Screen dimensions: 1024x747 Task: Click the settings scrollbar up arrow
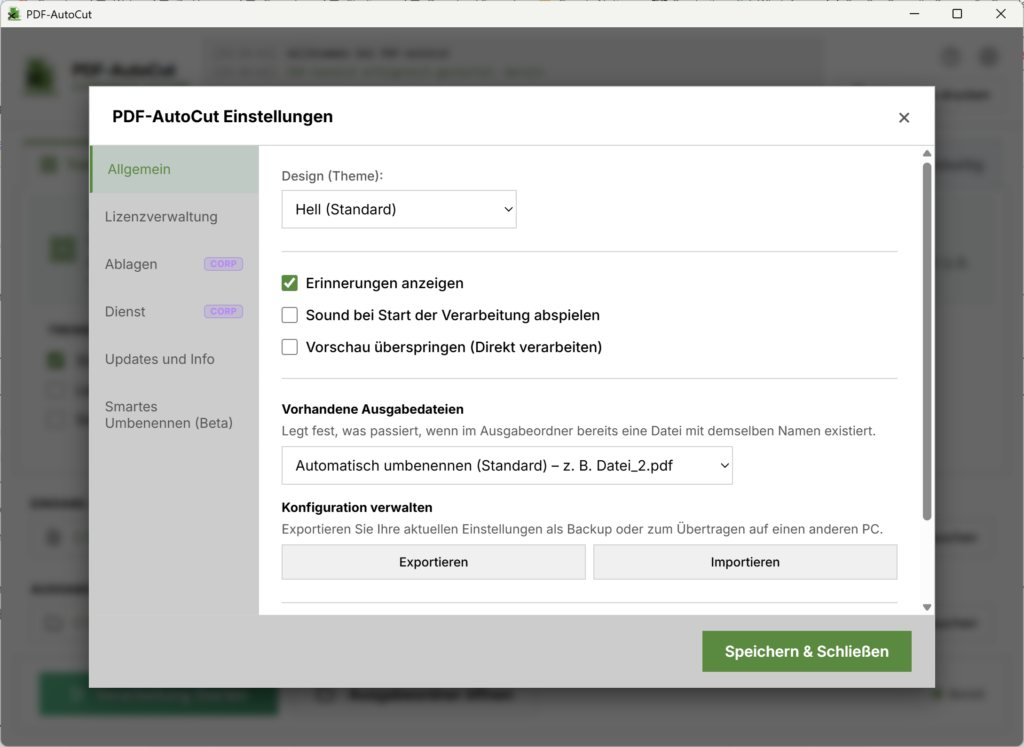click(x=927, y=153)
